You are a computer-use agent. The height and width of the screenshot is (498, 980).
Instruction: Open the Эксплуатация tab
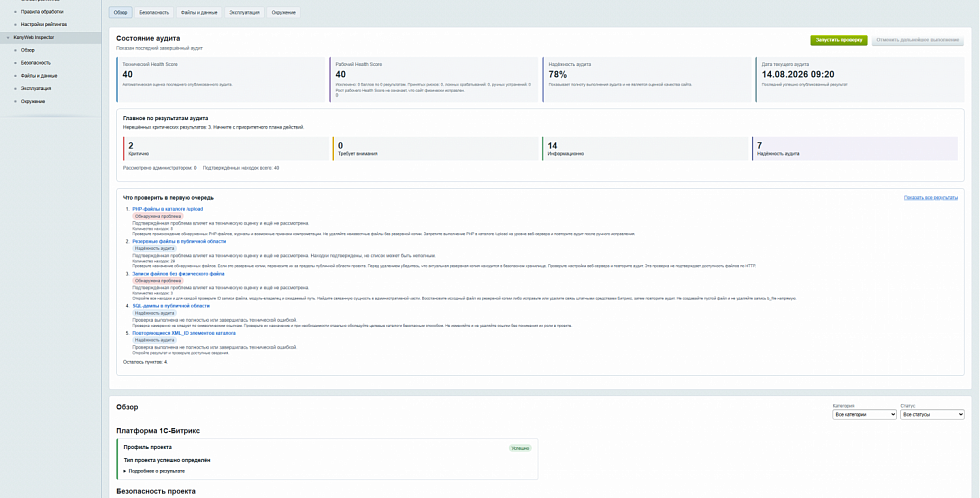244,12
